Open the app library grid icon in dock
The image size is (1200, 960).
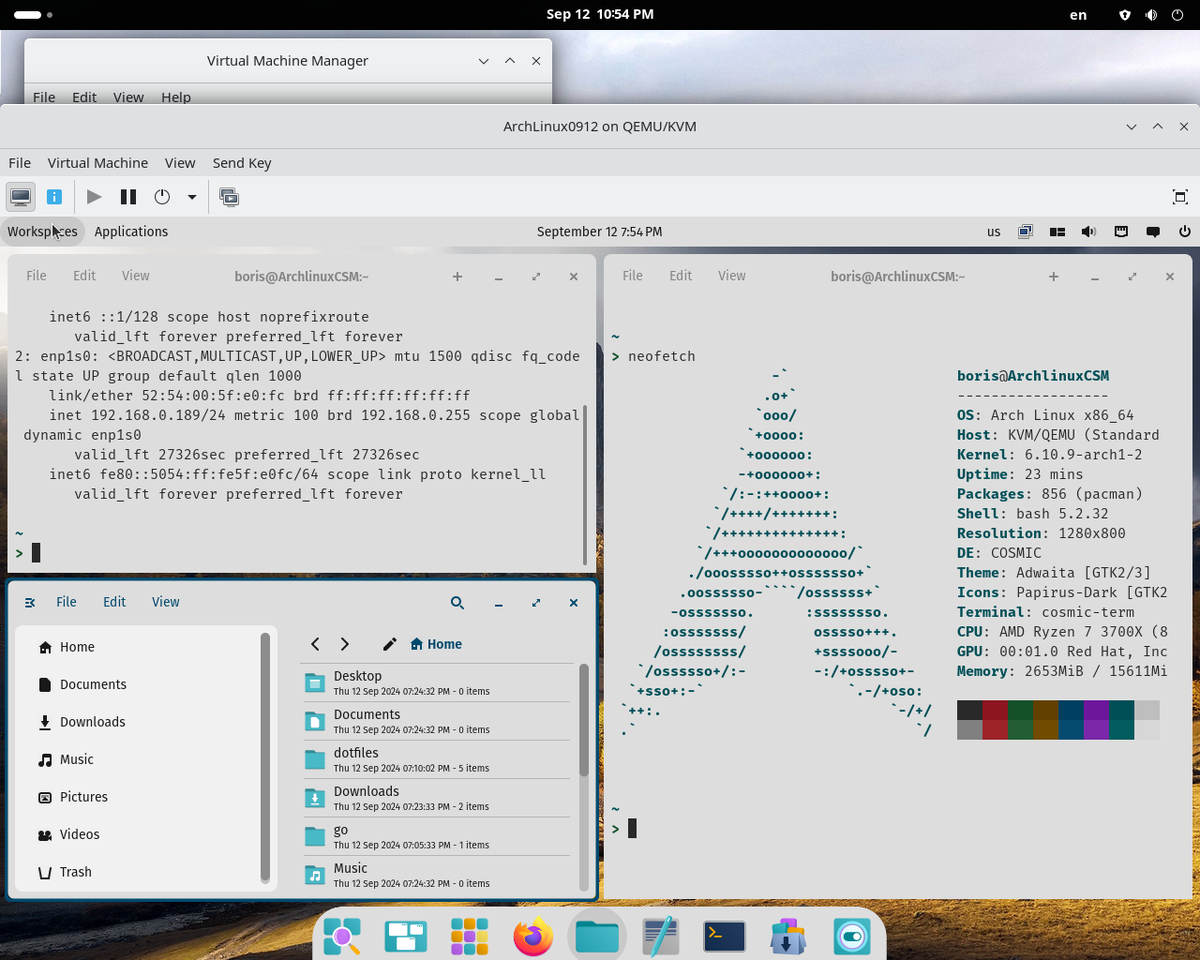coord(469,937)
